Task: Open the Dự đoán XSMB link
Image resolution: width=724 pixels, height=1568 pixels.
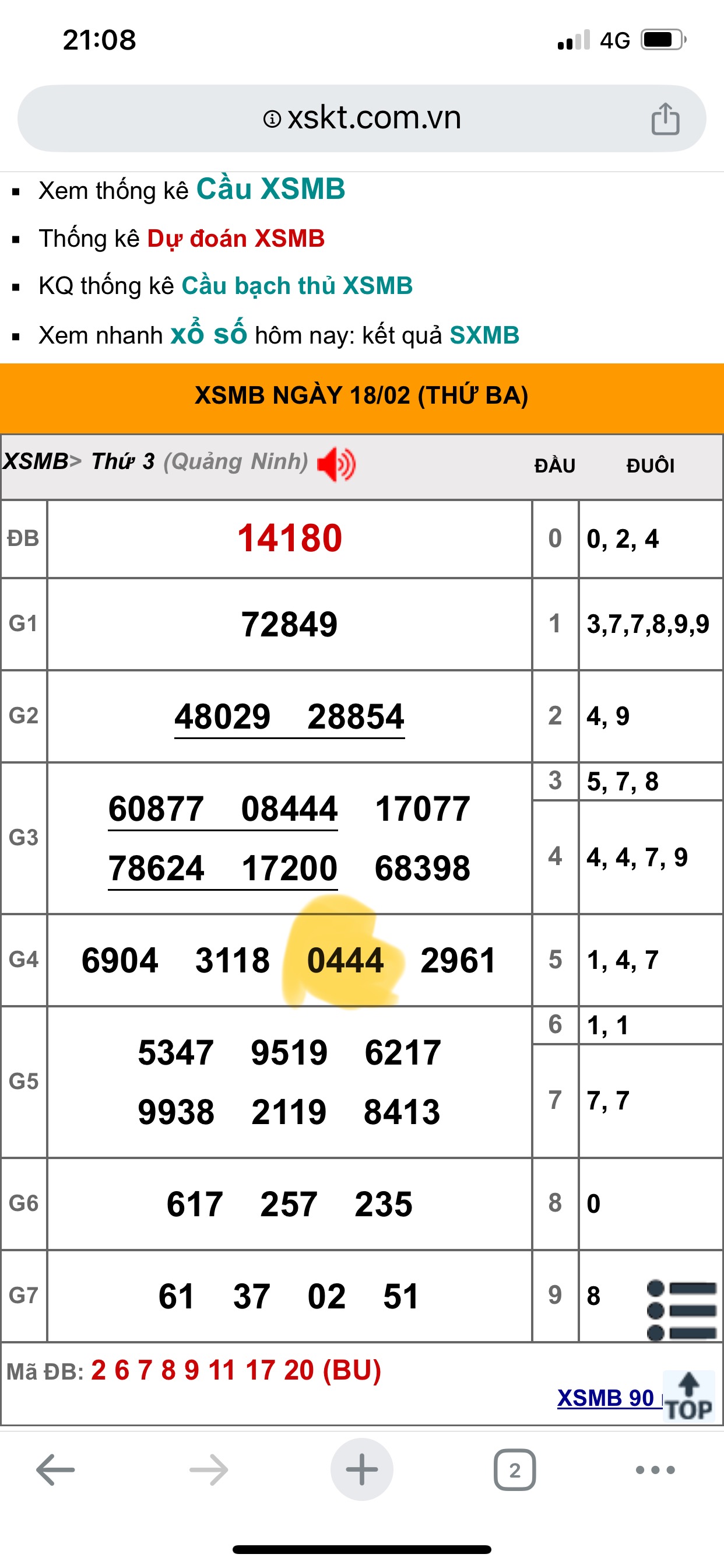Action: coord(236,239)
